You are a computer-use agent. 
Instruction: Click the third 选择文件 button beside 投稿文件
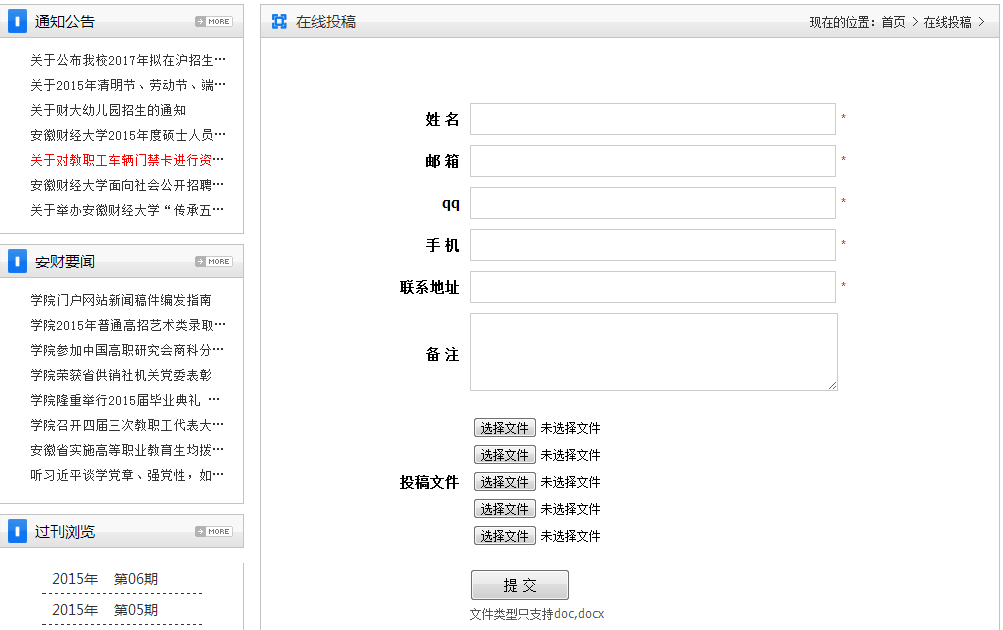[x=504, y=482]
